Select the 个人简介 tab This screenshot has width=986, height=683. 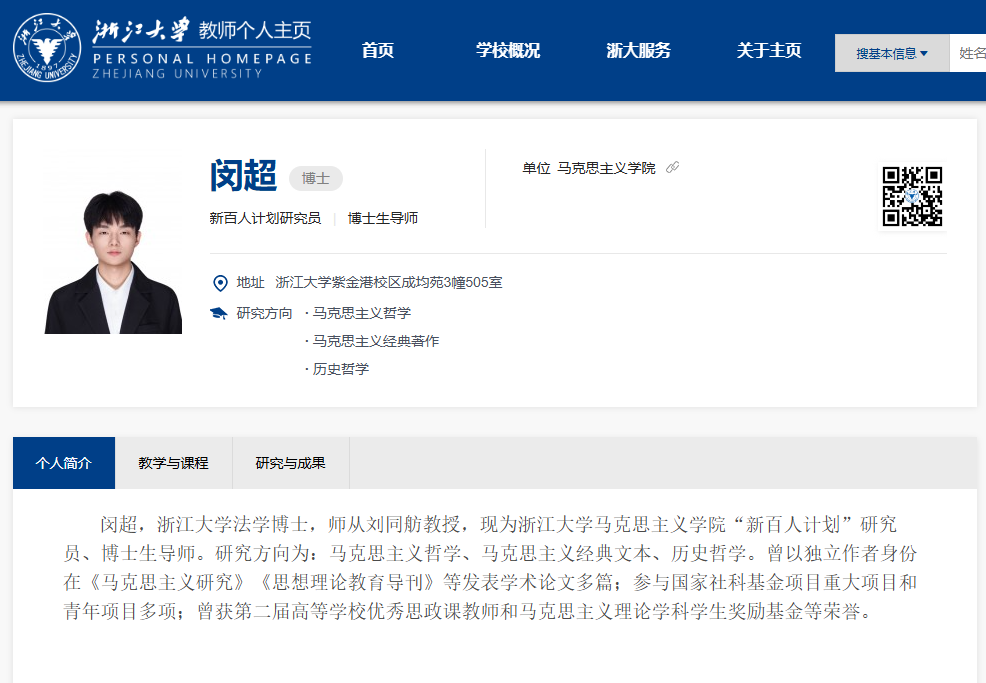(x=64, y=463)
